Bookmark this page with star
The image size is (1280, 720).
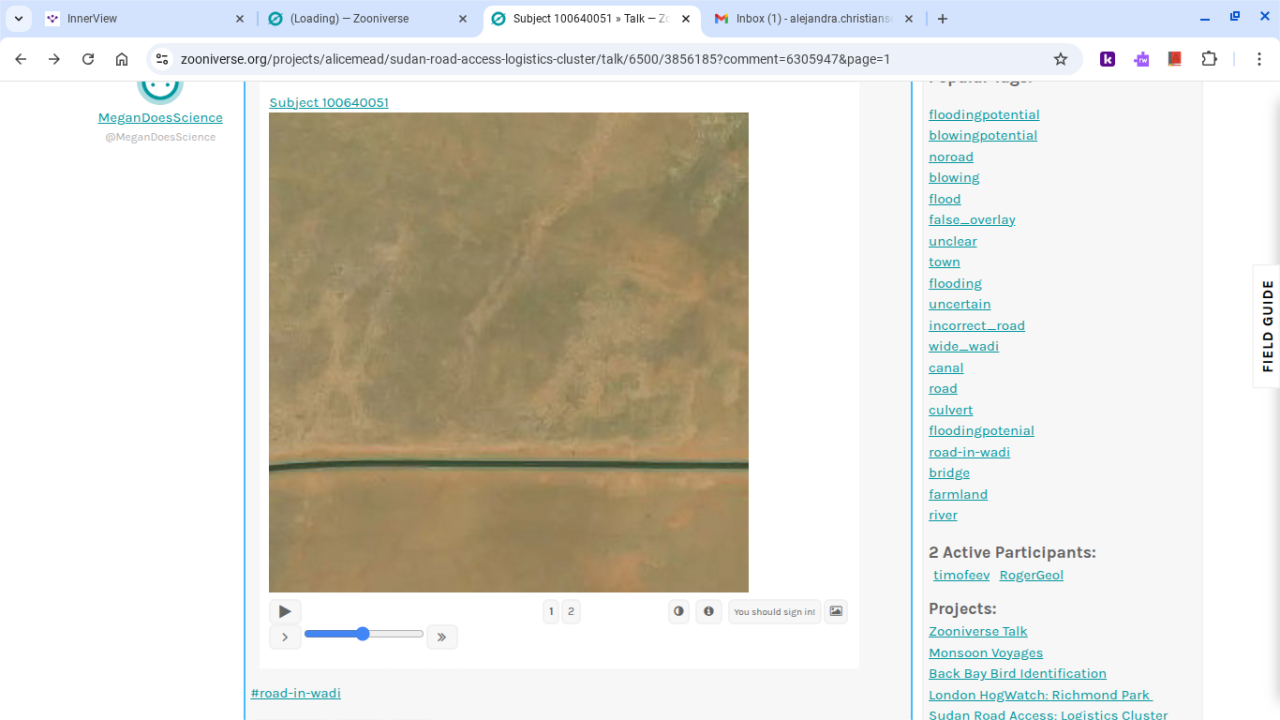1061,59
